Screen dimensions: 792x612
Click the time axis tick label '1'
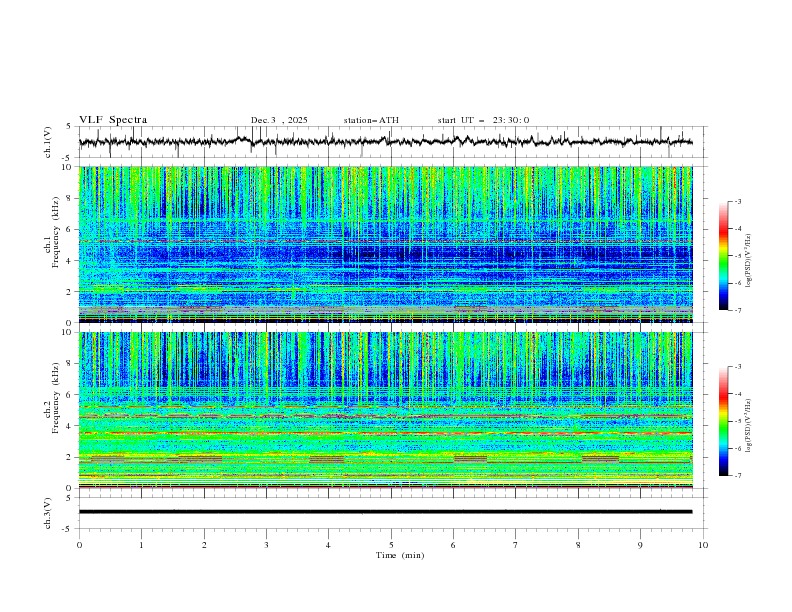click(141, 545)
